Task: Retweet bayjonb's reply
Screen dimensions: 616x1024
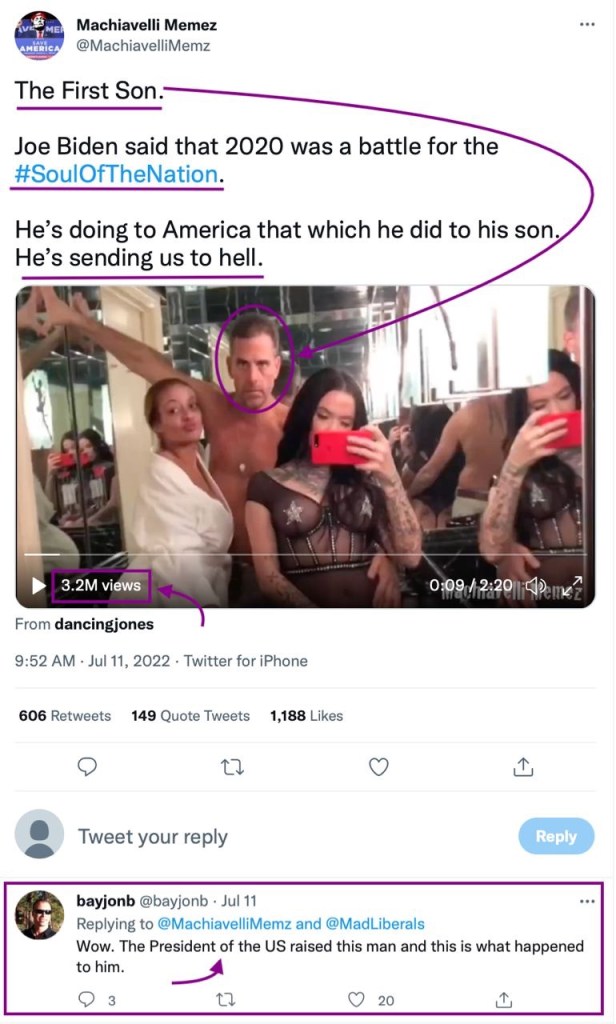Action: 225,999
